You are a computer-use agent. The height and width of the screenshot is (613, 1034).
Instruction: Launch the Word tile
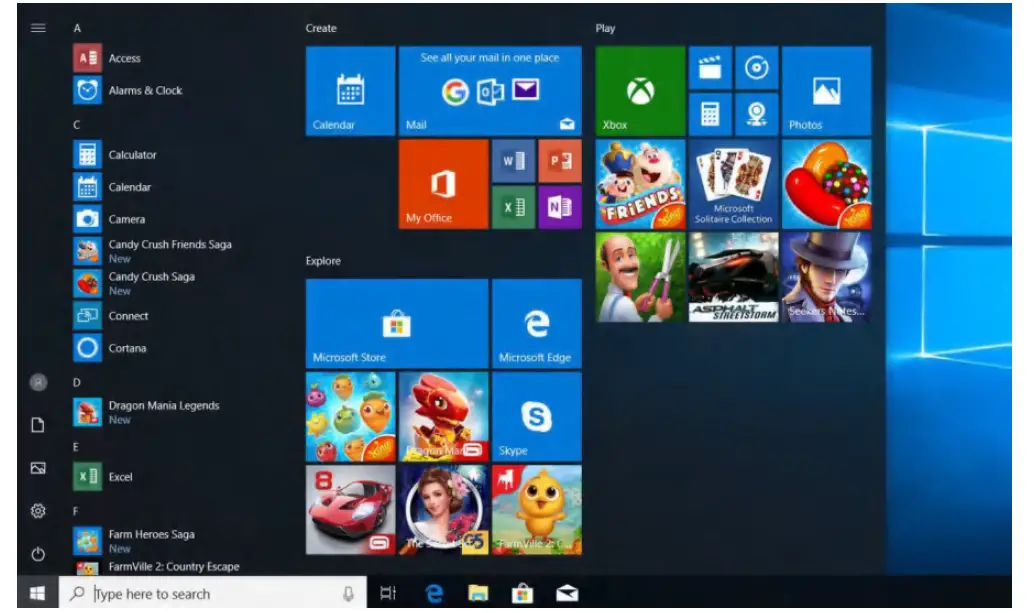(x=513, y=161)
